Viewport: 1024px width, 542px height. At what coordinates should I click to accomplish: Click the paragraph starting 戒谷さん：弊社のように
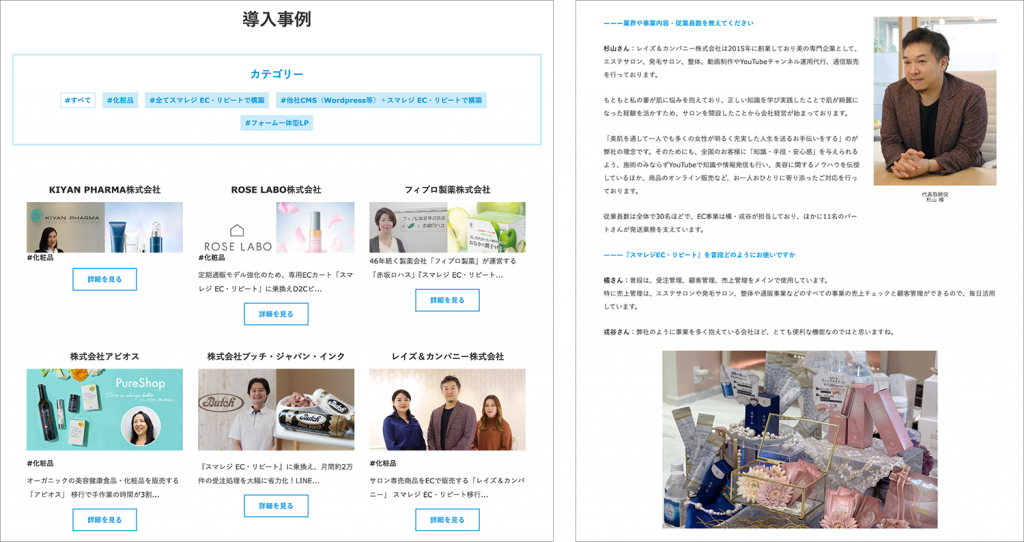[748, 332]
